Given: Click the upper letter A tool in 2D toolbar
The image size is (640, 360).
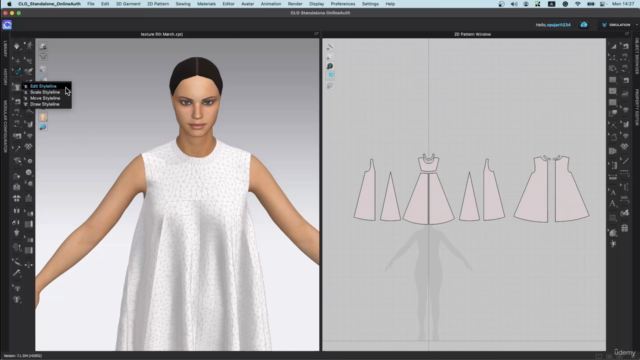Looking at the screenshot, I should (x=613, y=192).
